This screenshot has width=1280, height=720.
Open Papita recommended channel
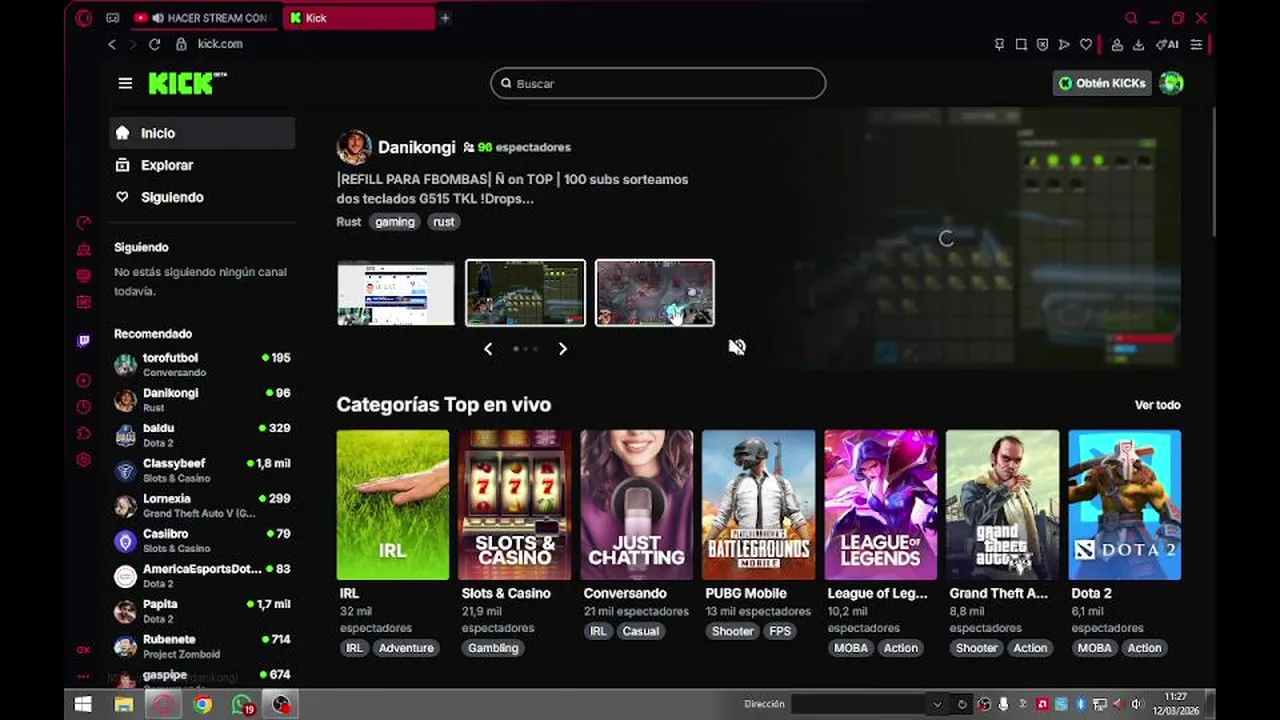pos(202,611)
